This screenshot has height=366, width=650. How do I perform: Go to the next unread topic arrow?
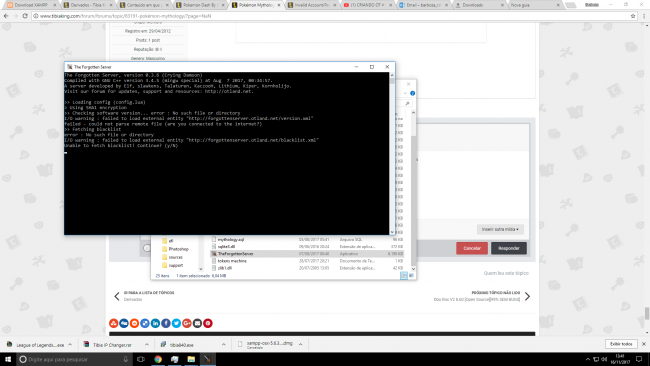point(527,296)
